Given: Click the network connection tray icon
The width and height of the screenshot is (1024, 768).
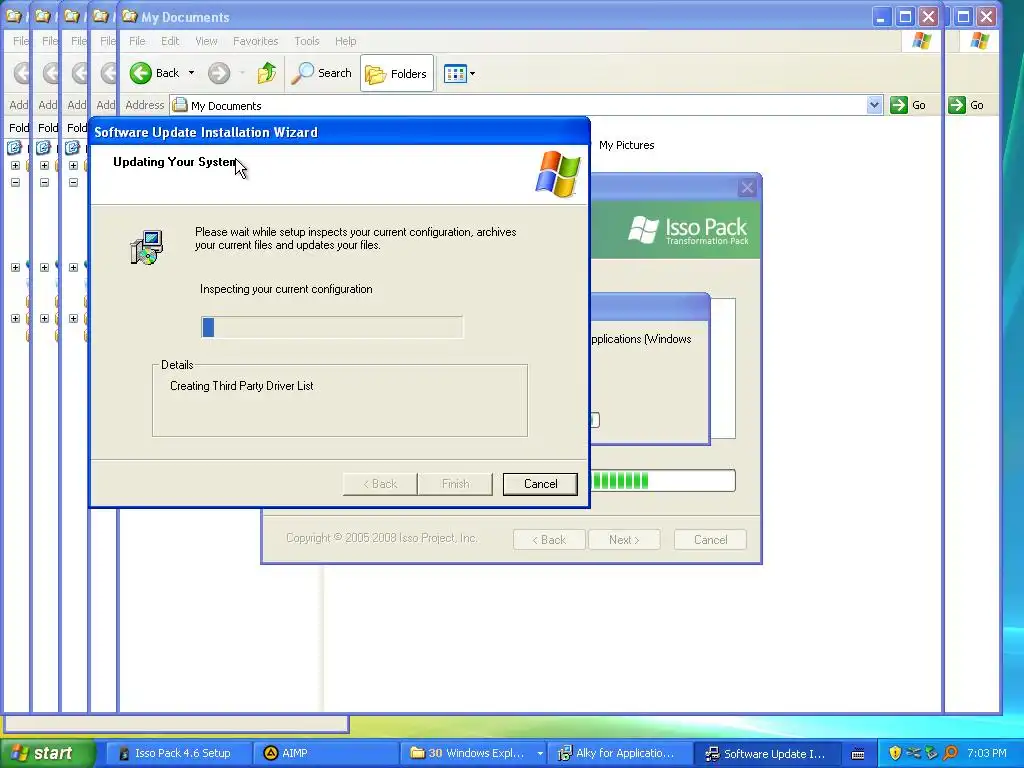Looking at the screenshot, I should pos(913,753).
